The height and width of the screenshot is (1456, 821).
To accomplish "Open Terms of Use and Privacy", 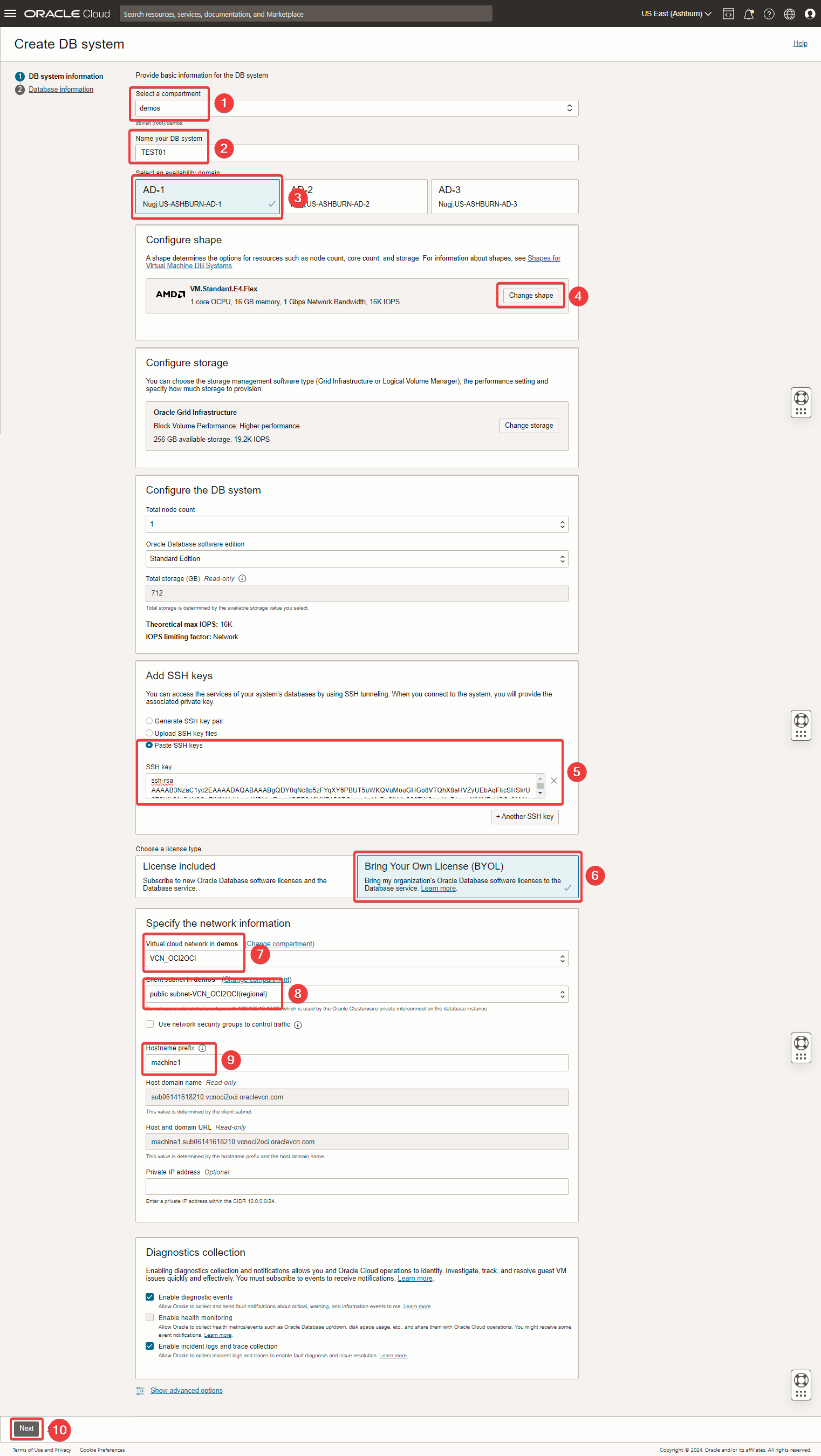I will pyautogui.click(x=42, y=1450).
